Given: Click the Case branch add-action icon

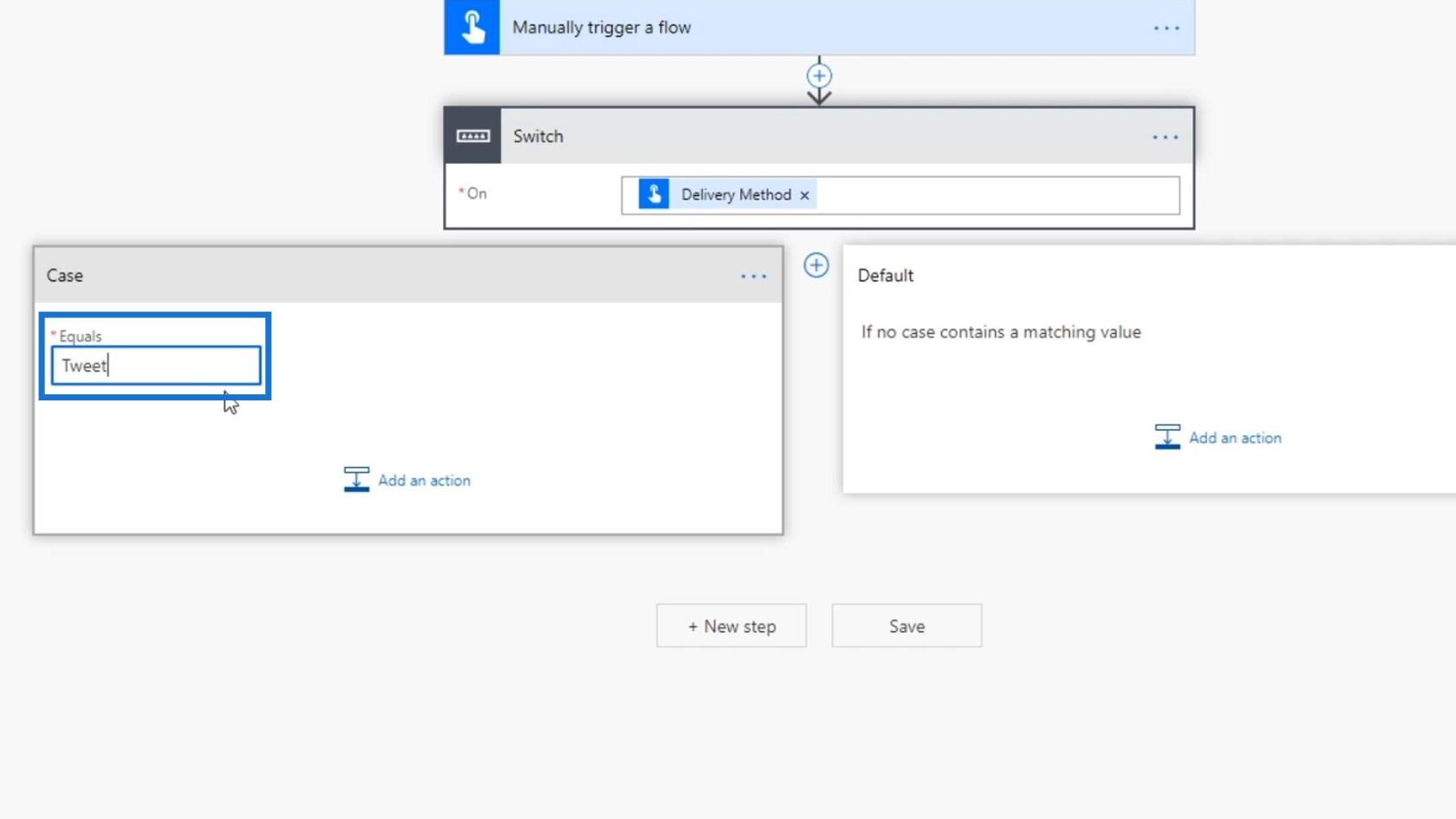Looking at the screenshot, I should [356, 480].
